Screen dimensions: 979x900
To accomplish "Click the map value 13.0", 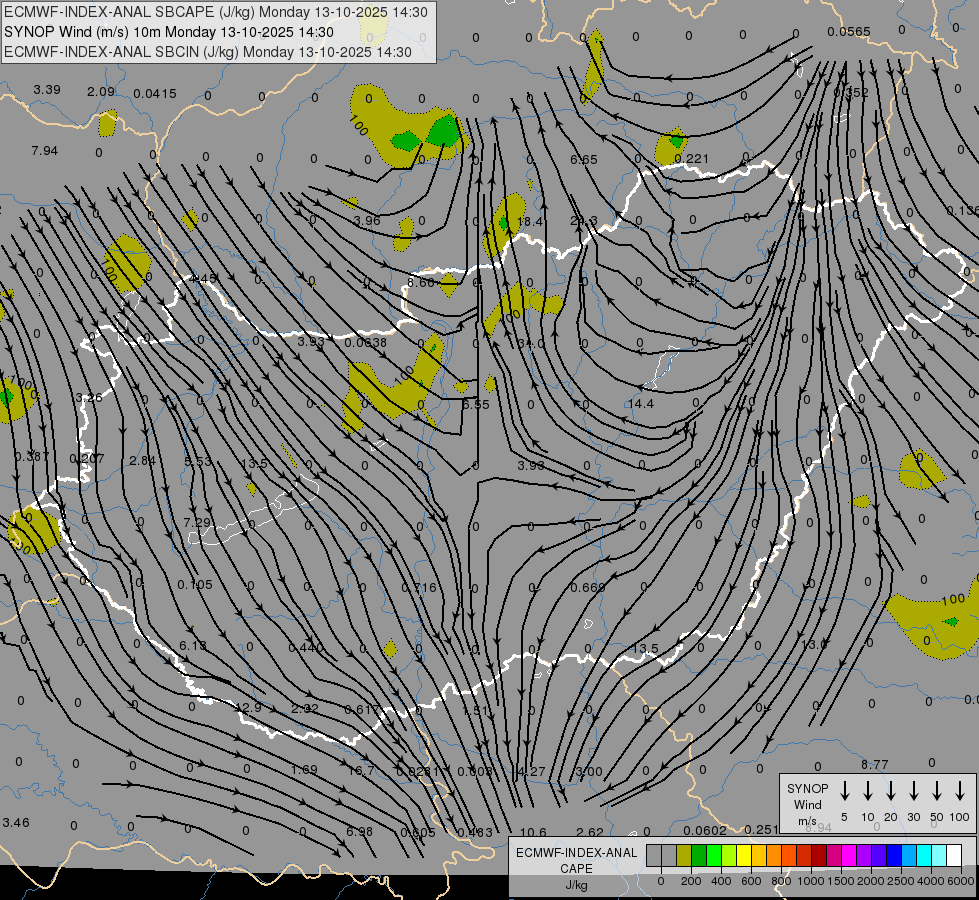I will tap(814, 644).
